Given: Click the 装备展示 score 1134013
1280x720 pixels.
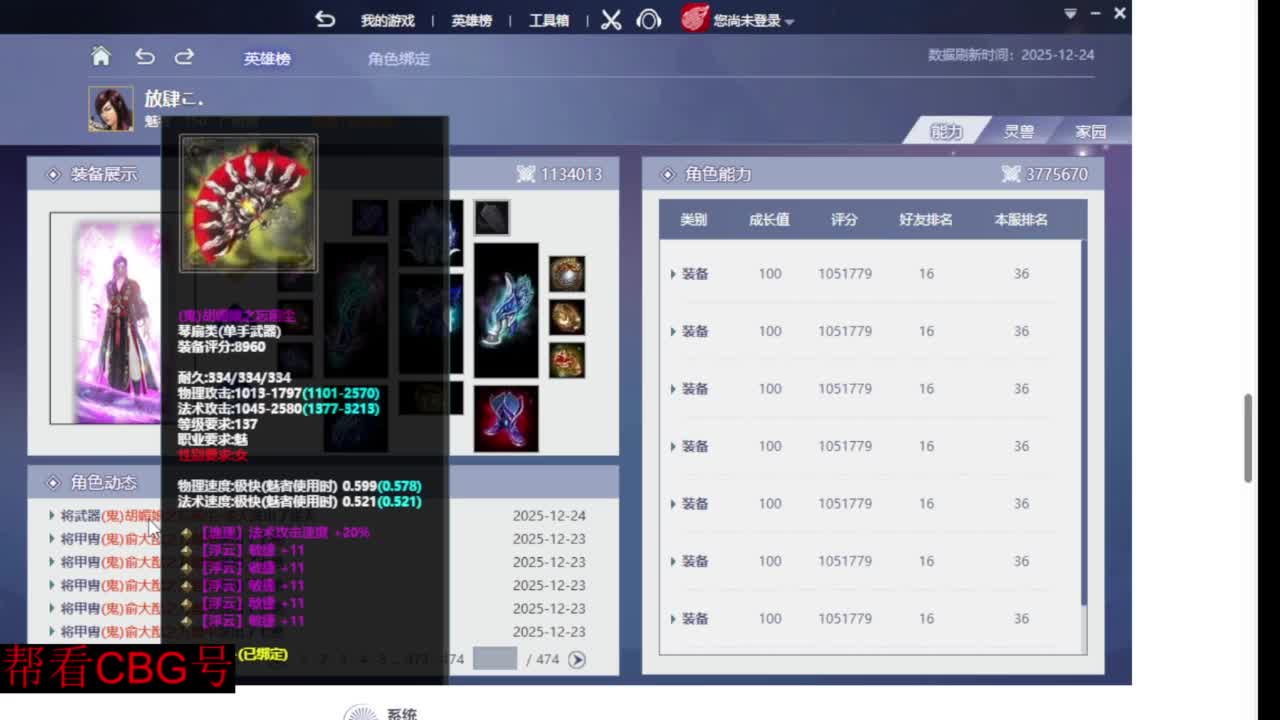Looking at the screenshot, I should [571, 174].
